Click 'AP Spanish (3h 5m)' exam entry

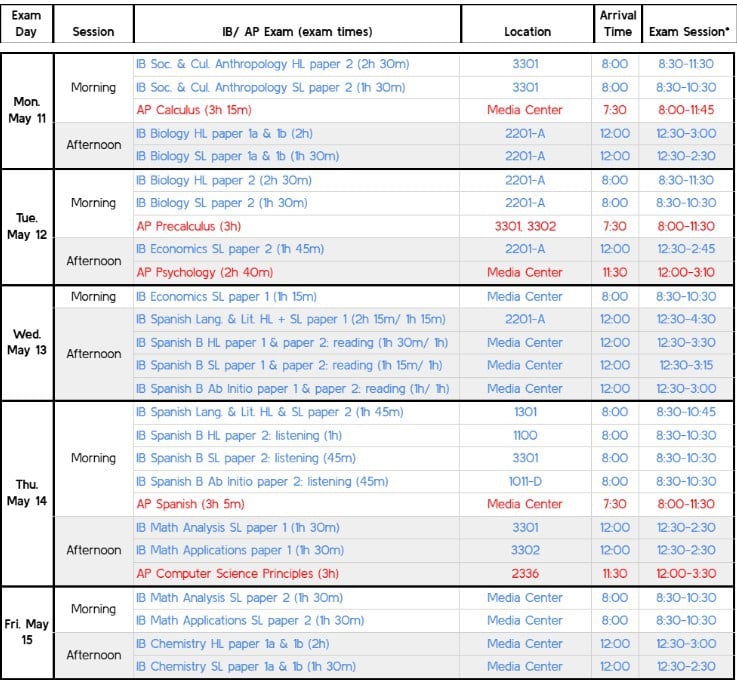(x=190, y=504)
